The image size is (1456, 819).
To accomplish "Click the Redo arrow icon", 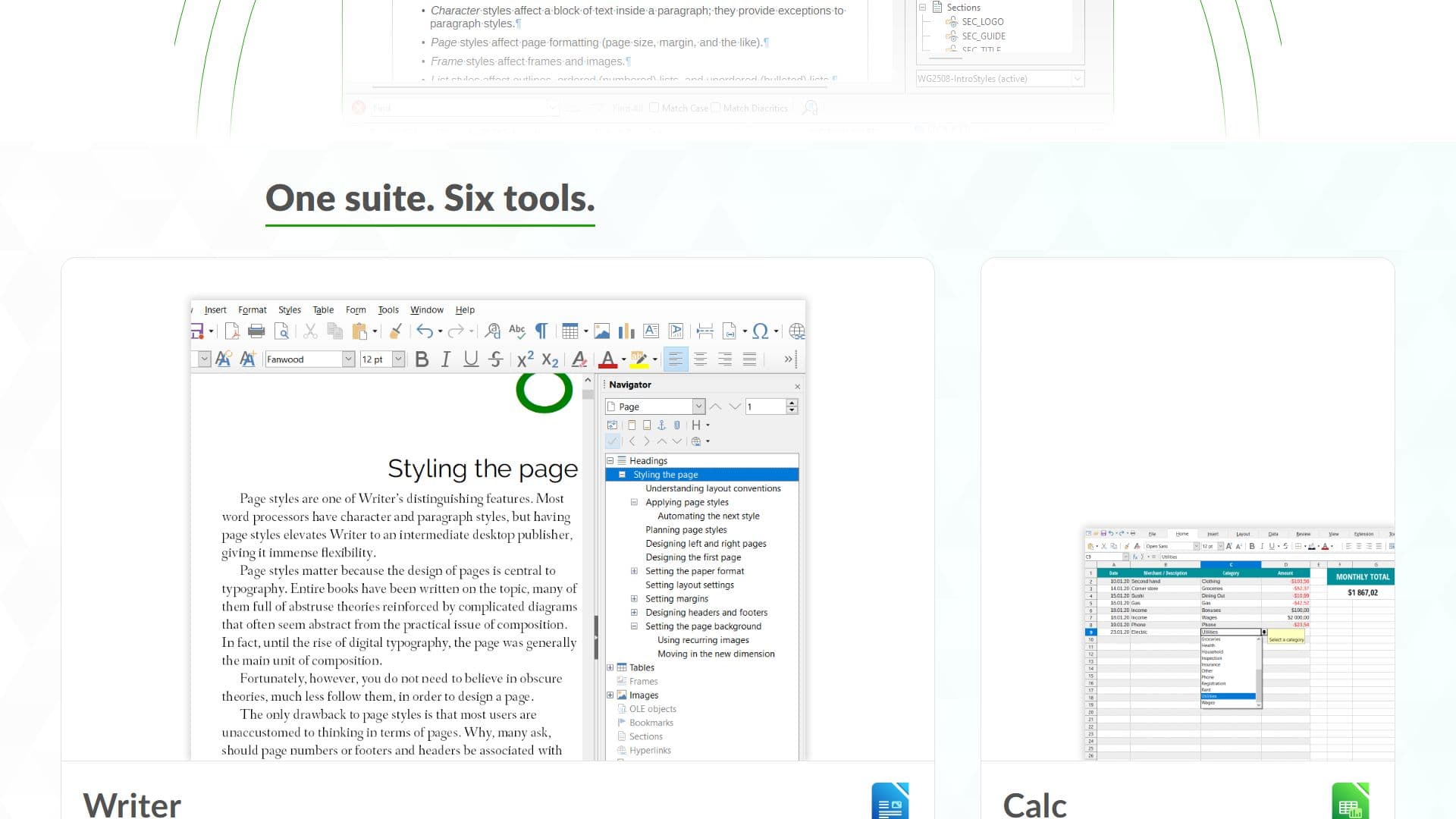I will point(455,331).
